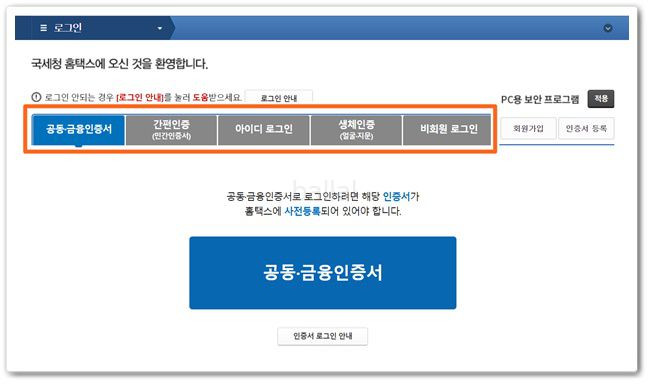Open the 인증서 로그인 안내 button
650x384 pixels.
[323, 336]
